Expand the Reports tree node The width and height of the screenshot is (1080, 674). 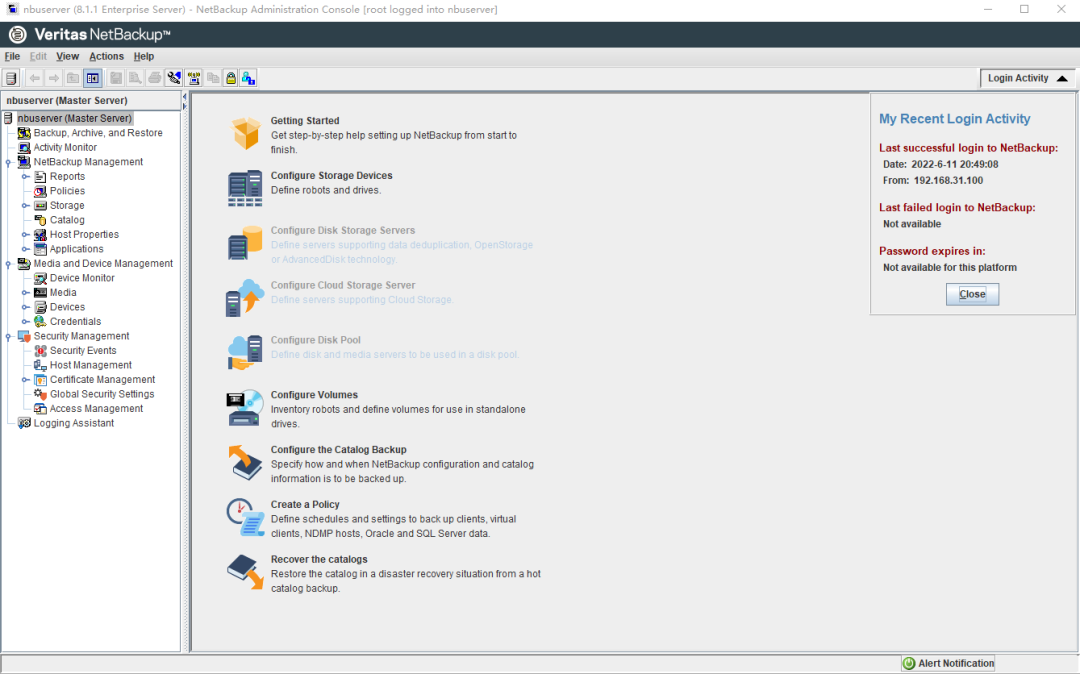25,177
